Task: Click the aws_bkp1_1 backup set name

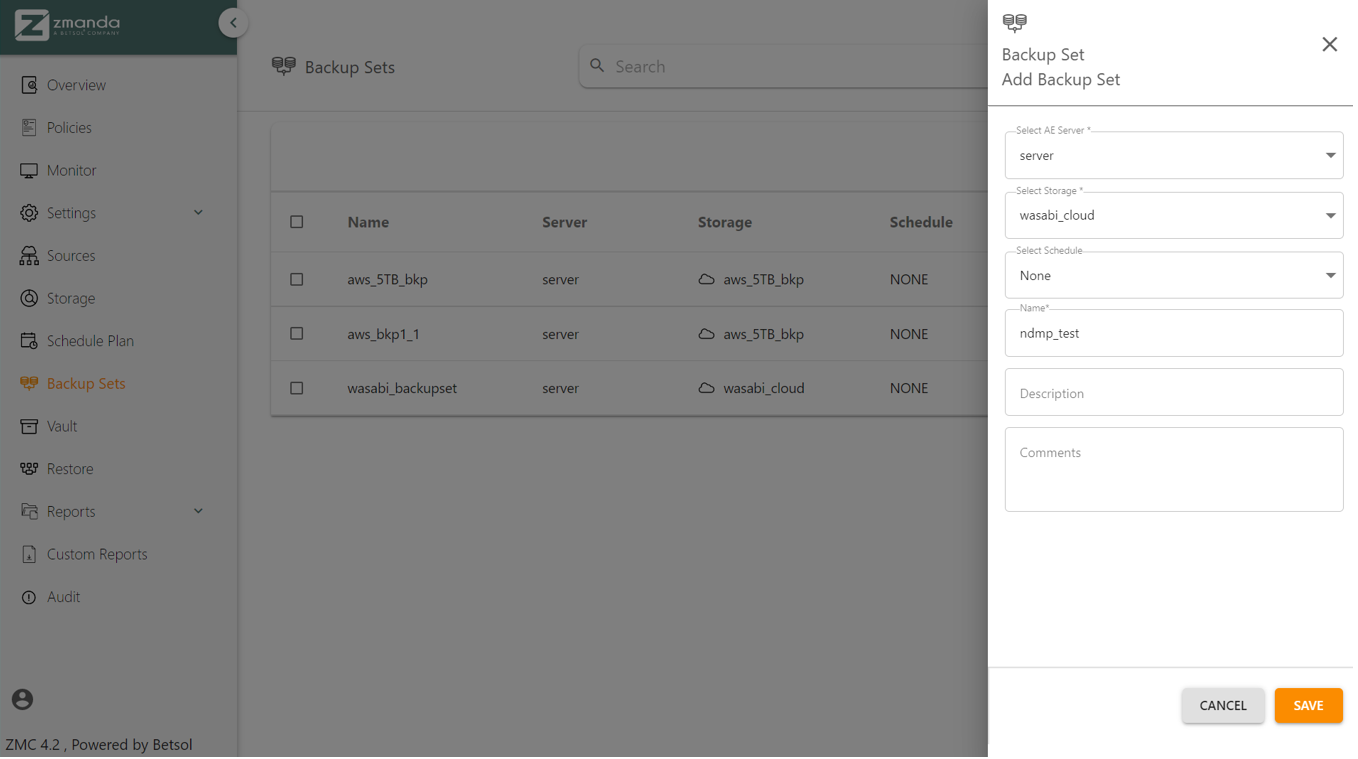Action: pos(385,335)
